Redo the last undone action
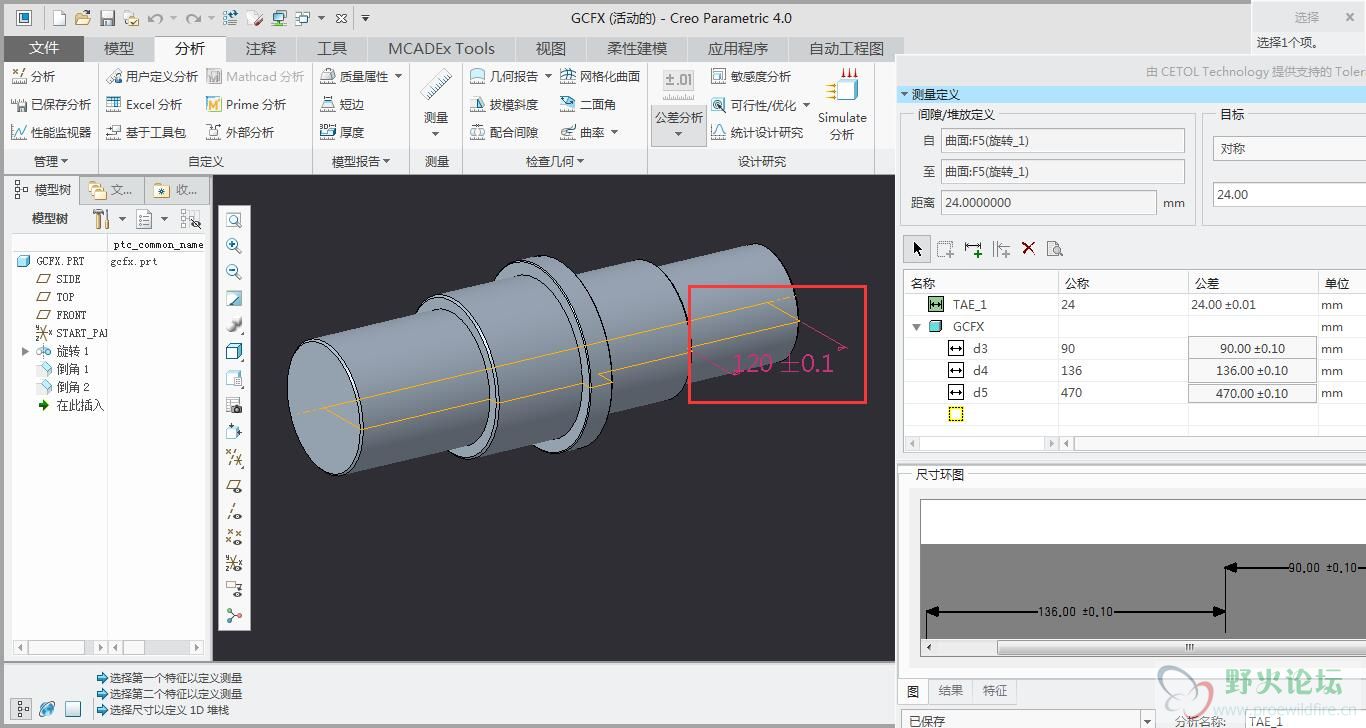Viewport: 1366px width, 728px height. coord(193,18)
